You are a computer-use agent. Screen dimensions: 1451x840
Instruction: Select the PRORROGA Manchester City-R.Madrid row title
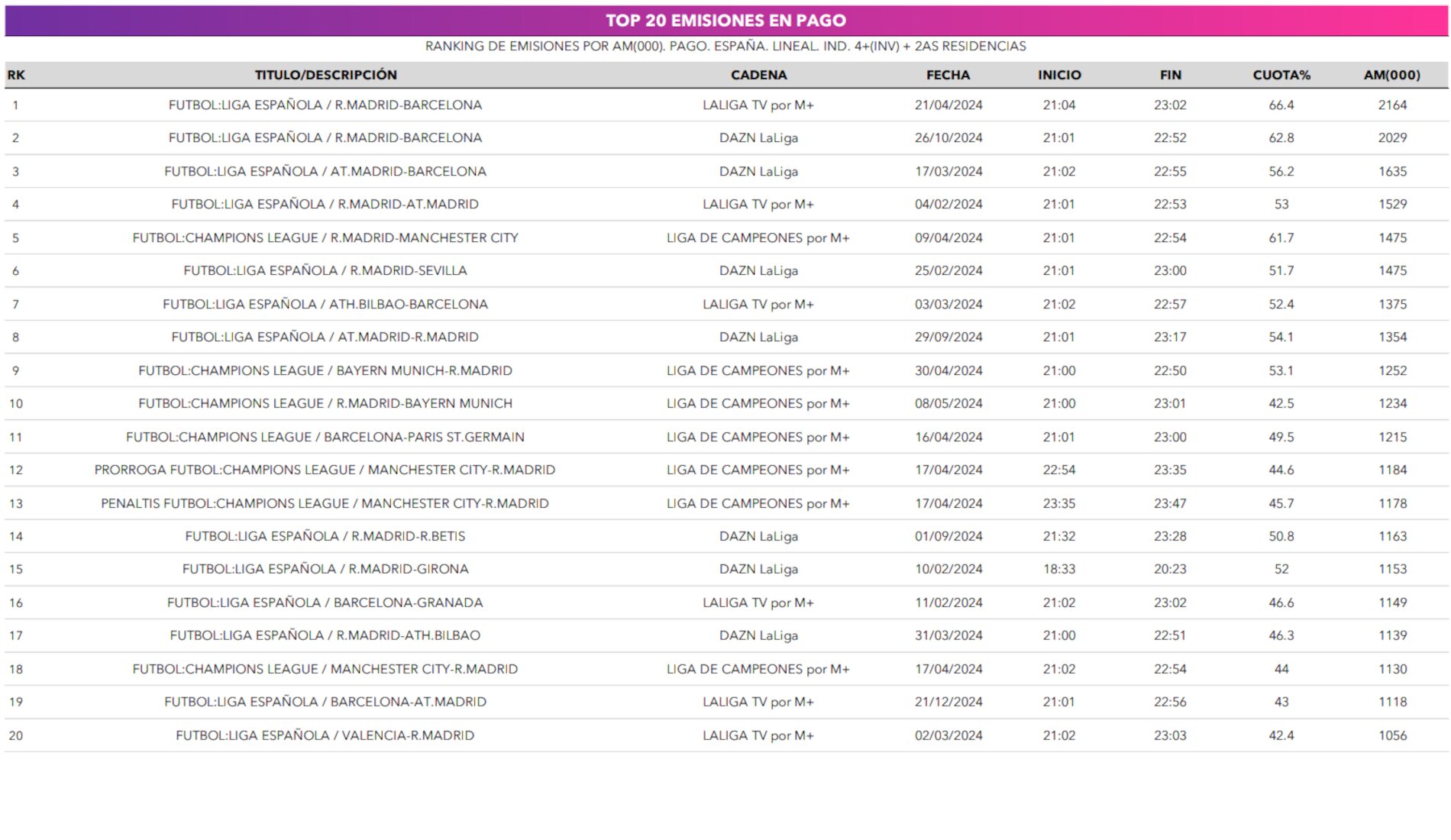tap(325, 470)
